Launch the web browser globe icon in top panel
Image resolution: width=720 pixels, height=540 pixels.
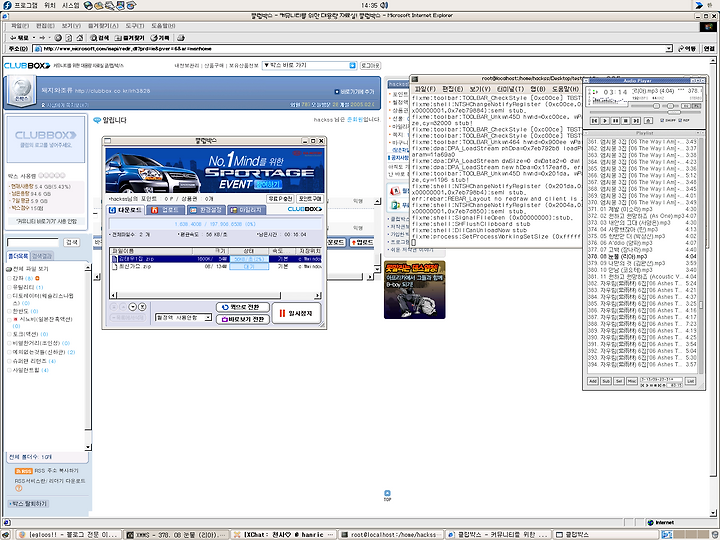[88, 6]
